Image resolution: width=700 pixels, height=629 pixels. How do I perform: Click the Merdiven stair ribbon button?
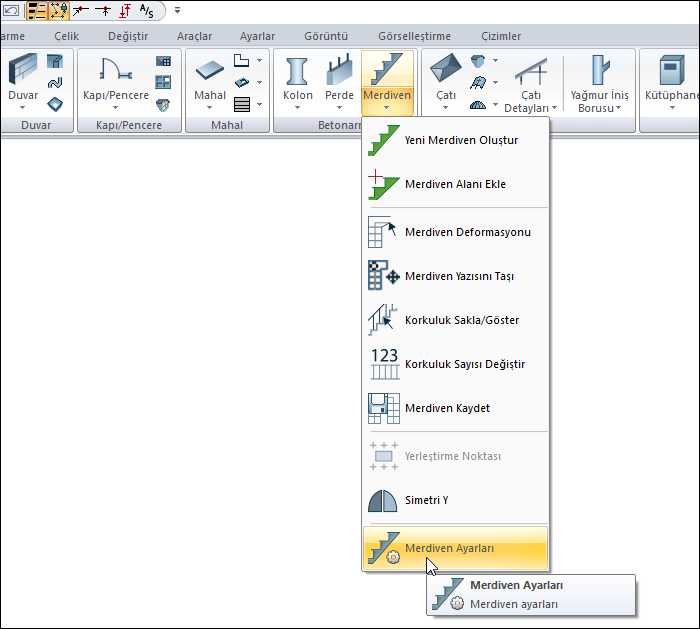[x=387, y=81]
